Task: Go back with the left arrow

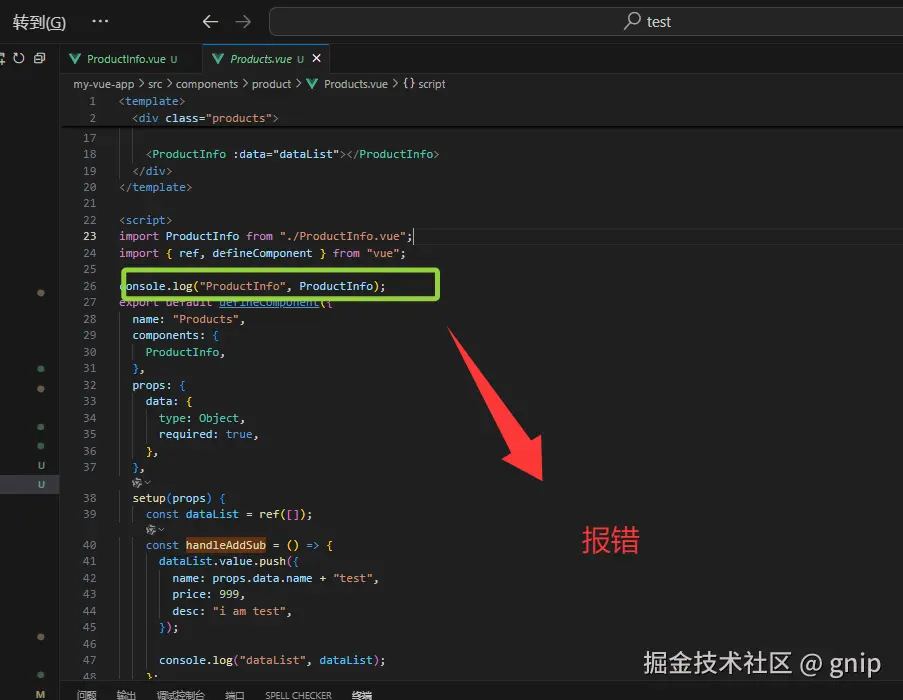Action: 210,22
